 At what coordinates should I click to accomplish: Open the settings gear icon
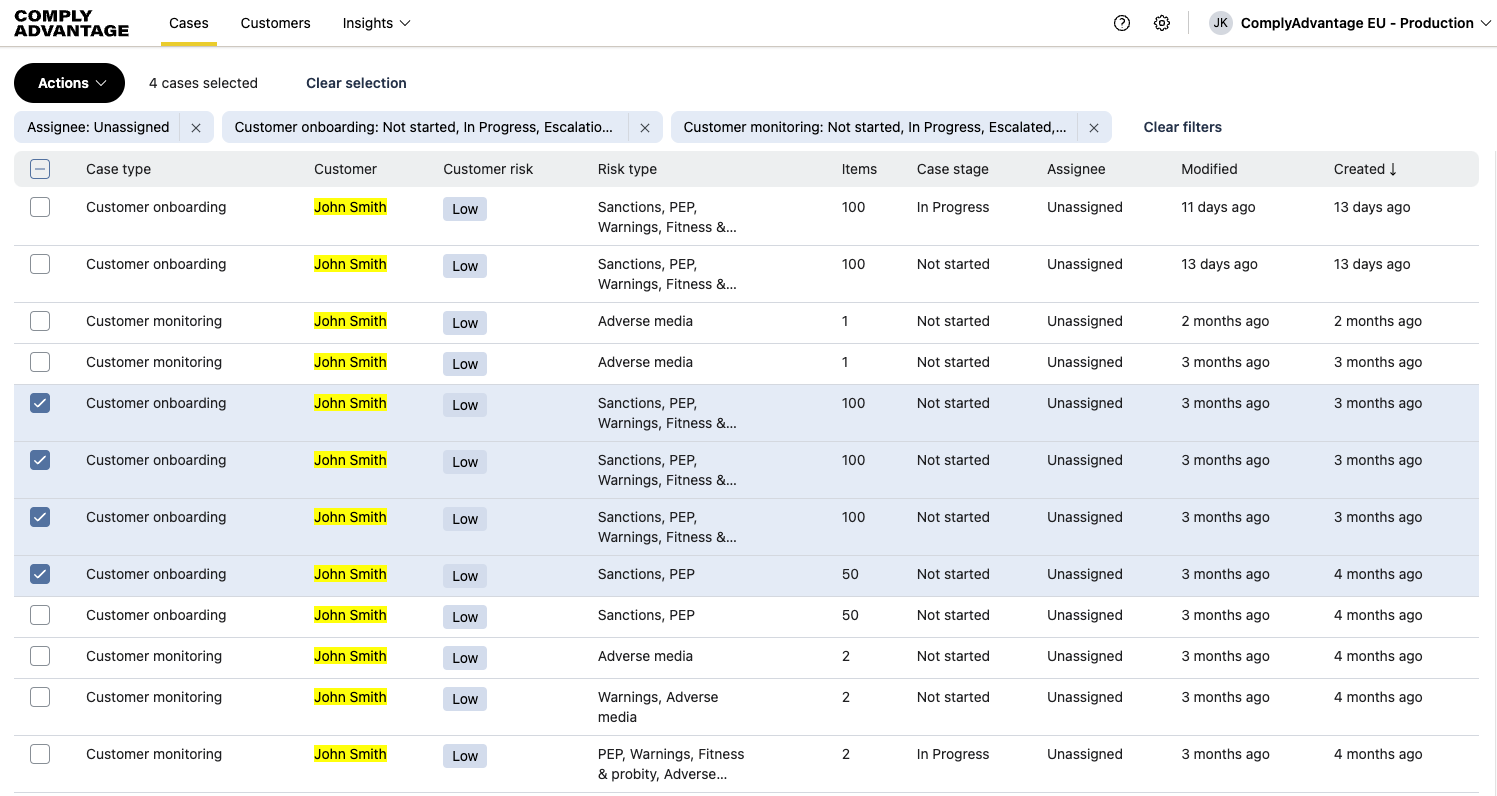(x=1161, y=23)
